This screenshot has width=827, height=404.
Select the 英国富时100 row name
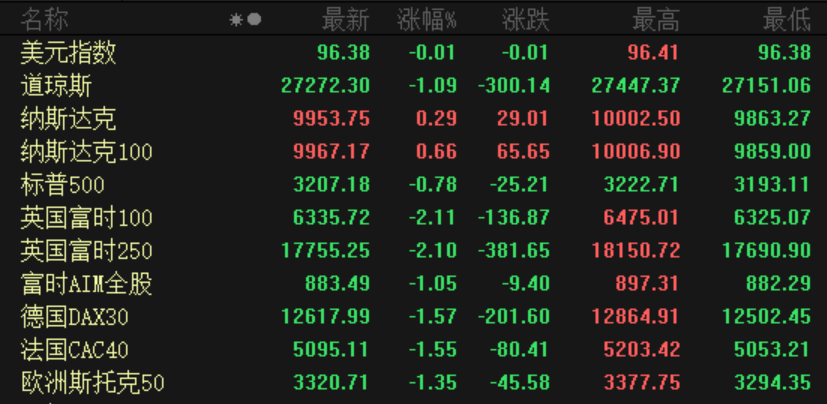pos(86,218)
